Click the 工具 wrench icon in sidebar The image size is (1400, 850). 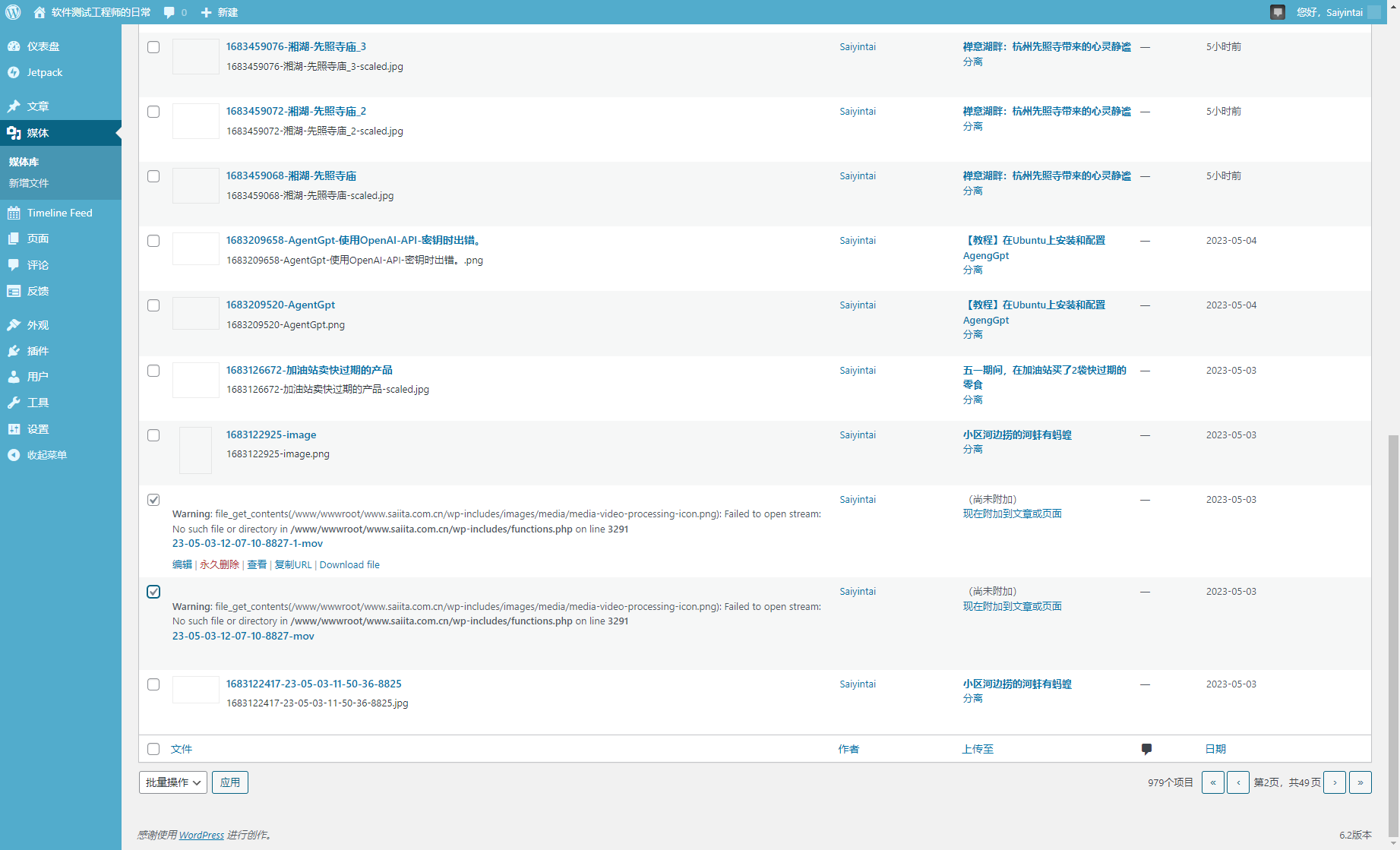coord(14,403)
